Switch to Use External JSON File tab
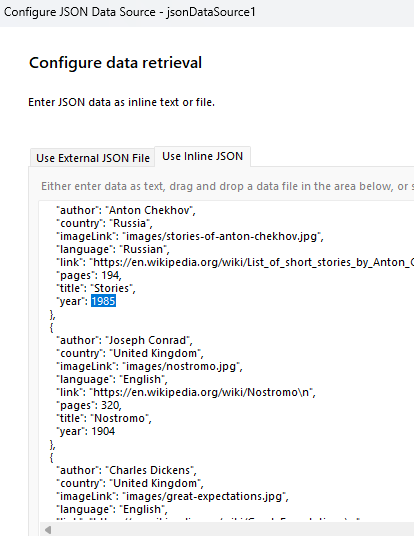Image resolution: width=414 pixels, height=536 pixels. coord(93,158)
